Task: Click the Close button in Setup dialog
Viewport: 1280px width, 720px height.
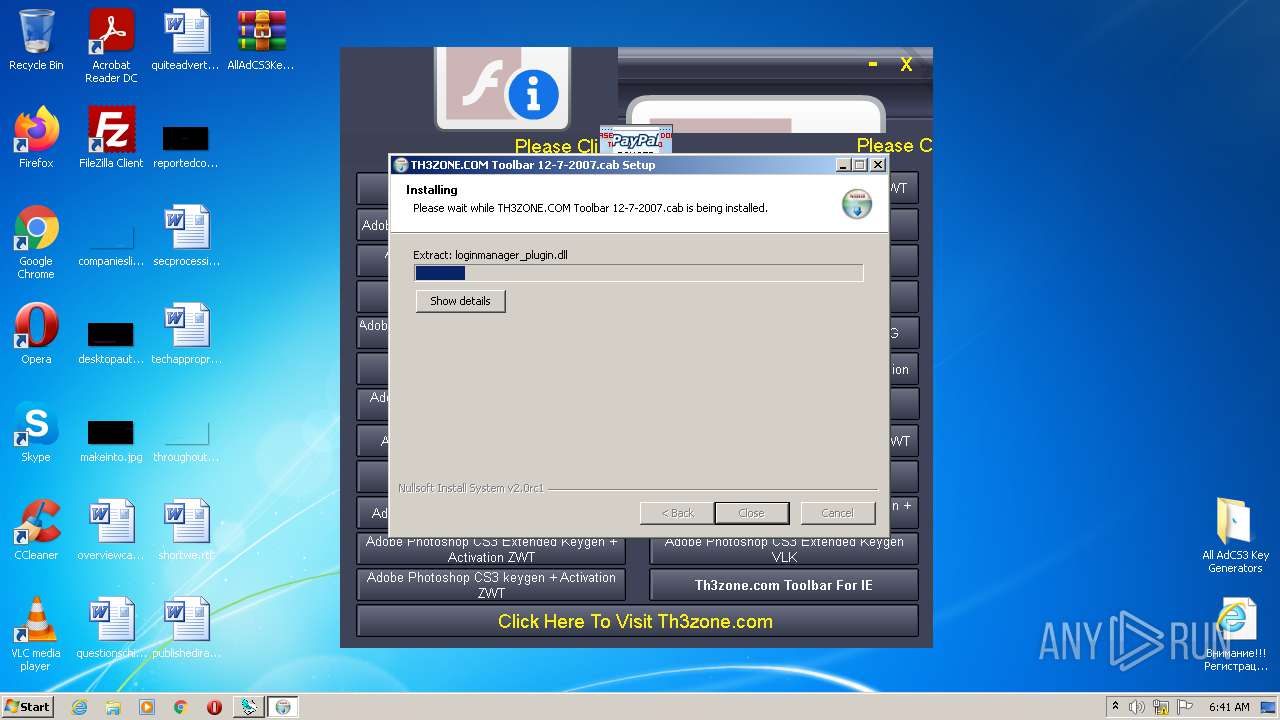Action: tap(751, 513)
